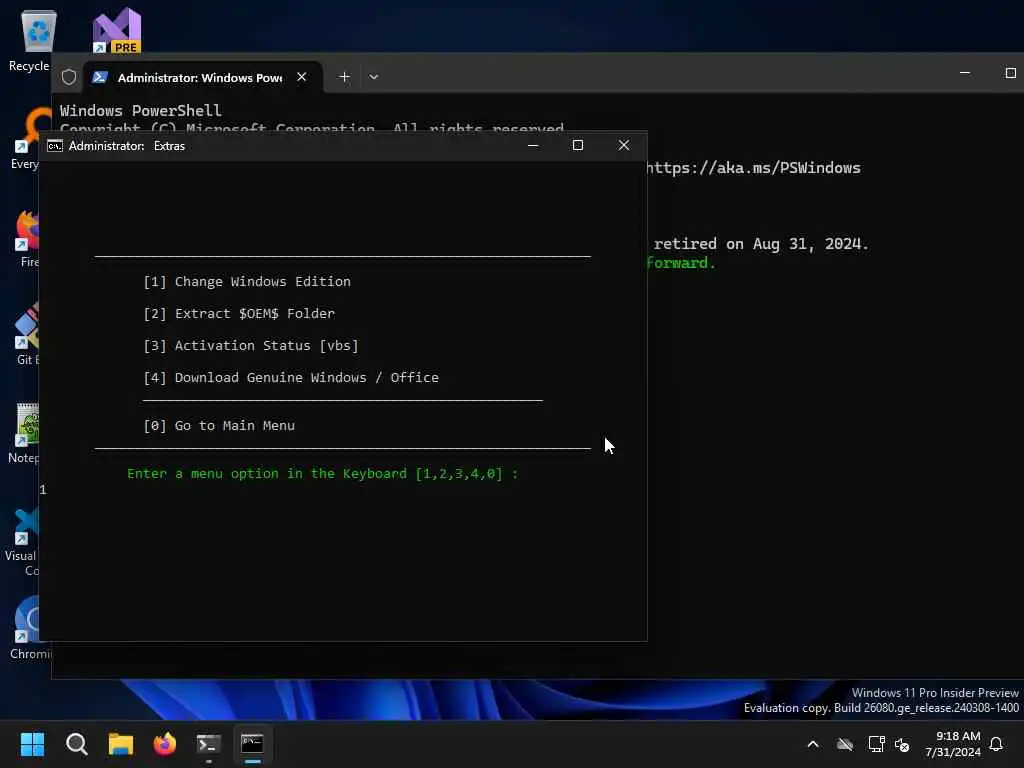Open the Visual Studio Code desktop shortcut

24,542
